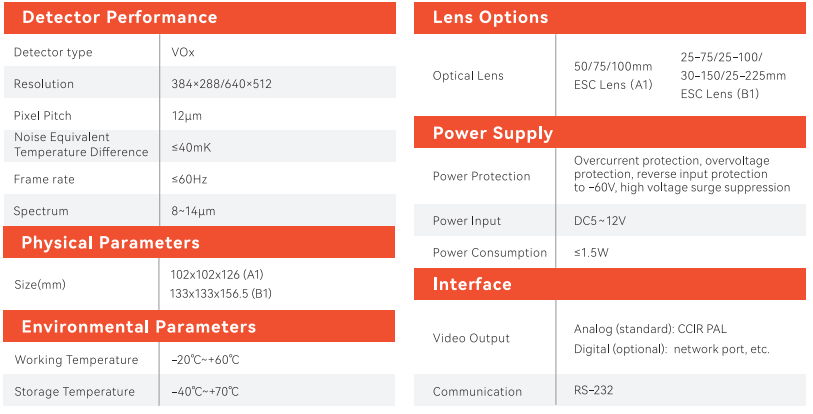Select the Physical Parameters header
The height and width of the screenshot is (414, 813).
110,243
